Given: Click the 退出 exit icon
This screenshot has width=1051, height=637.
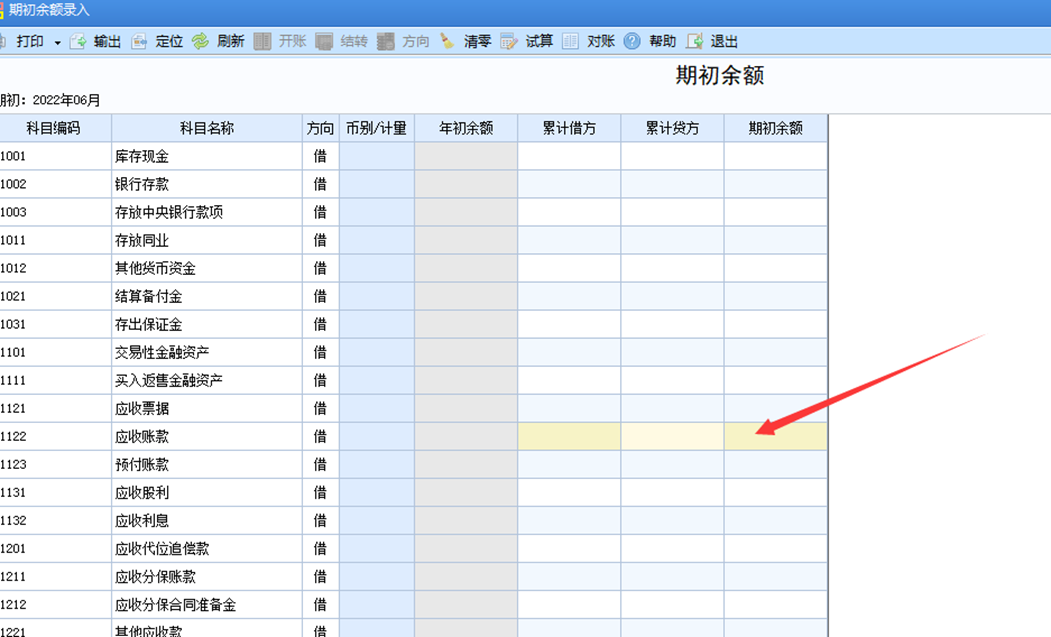Looking at the screenshot, I should pyautogui.click(x=694, y=42).
